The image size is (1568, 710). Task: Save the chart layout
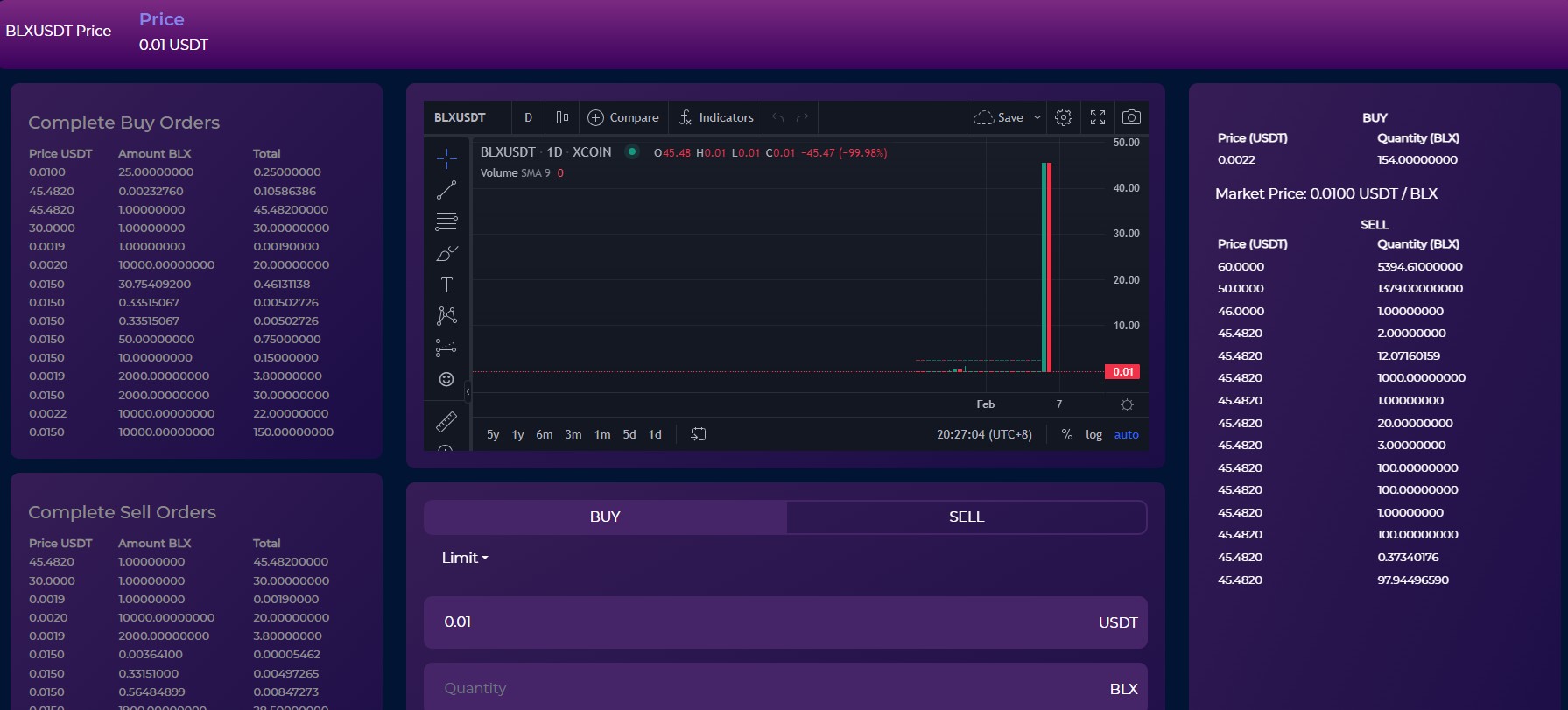pyautogui.click(x=999, y=117)
